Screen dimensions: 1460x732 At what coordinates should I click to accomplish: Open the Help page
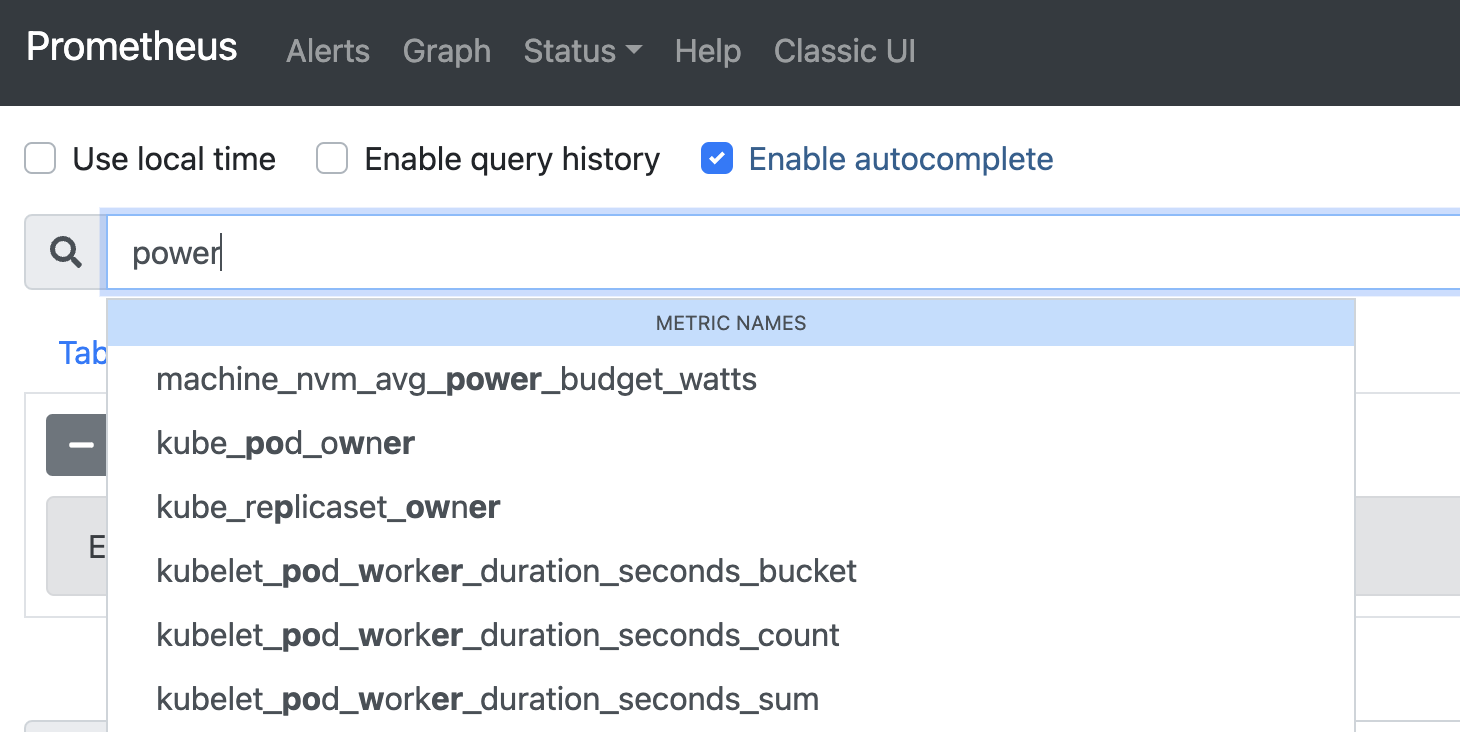pos(707,51)
